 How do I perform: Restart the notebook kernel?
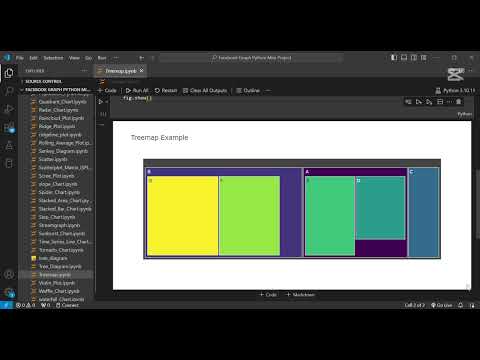(166, 90)
